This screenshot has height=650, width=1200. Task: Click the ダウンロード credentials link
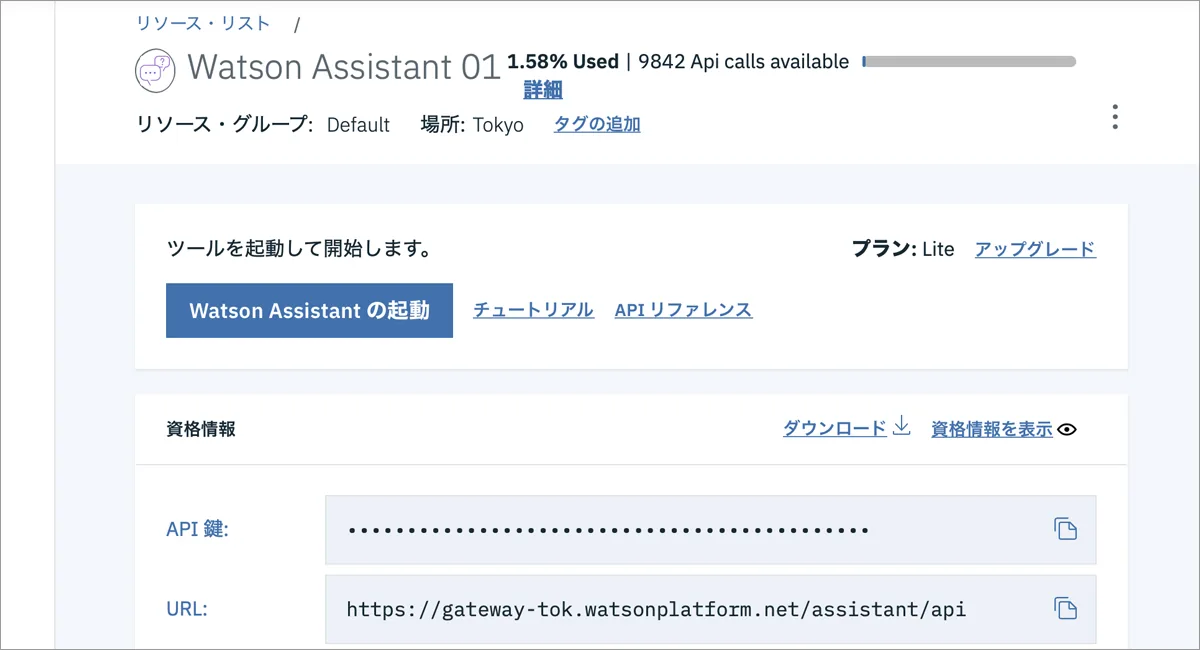[x=834, y=429]
